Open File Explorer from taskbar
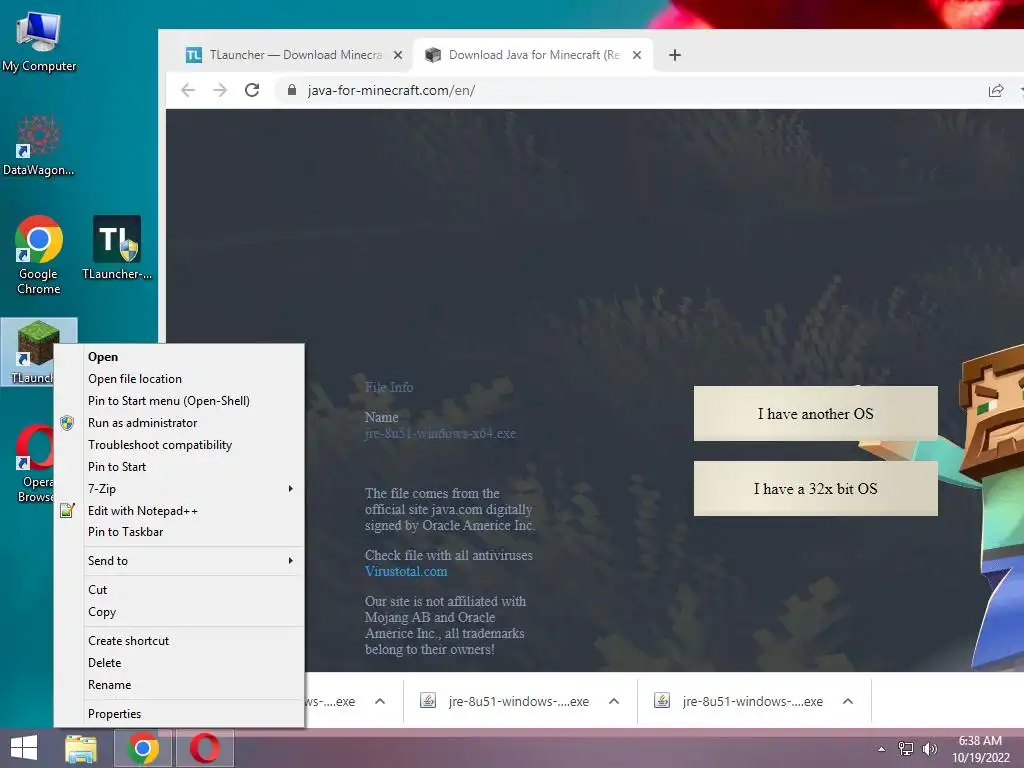This screenshot has height=768, width=1024. (81, 748)
